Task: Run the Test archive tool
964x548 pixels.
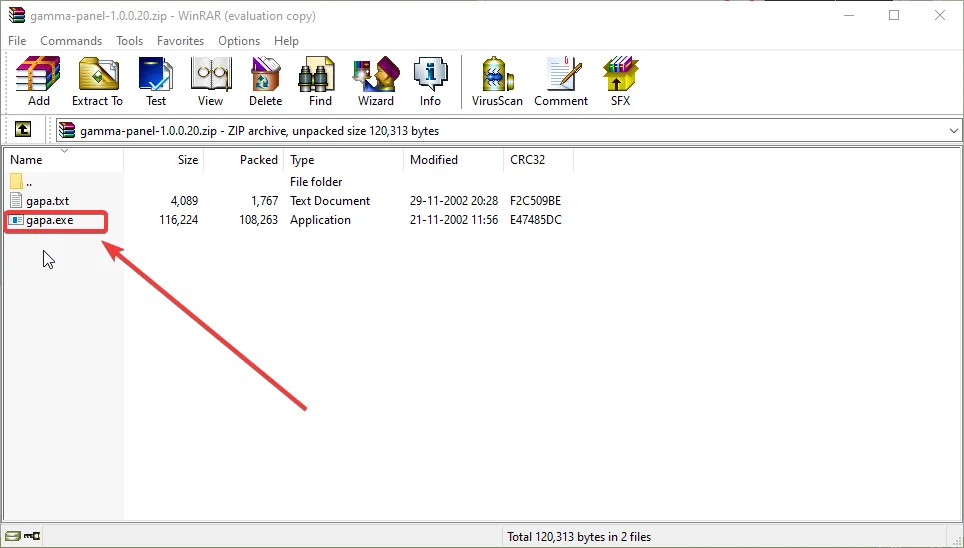Action: click(x=156, y=81)
